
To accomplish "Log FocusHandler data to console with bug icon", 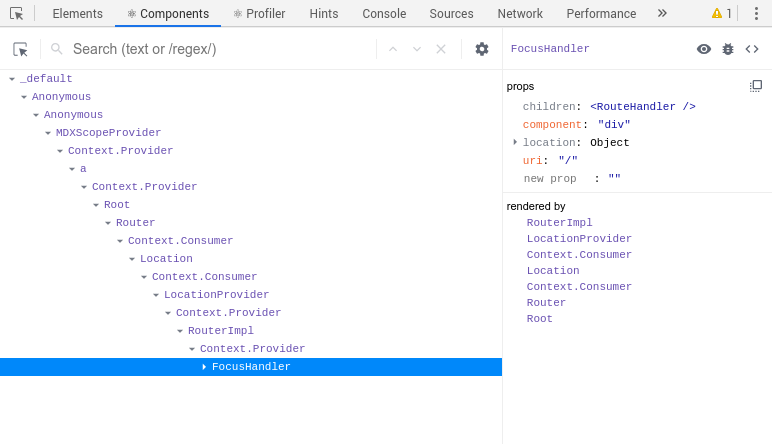I will [728, 49].
